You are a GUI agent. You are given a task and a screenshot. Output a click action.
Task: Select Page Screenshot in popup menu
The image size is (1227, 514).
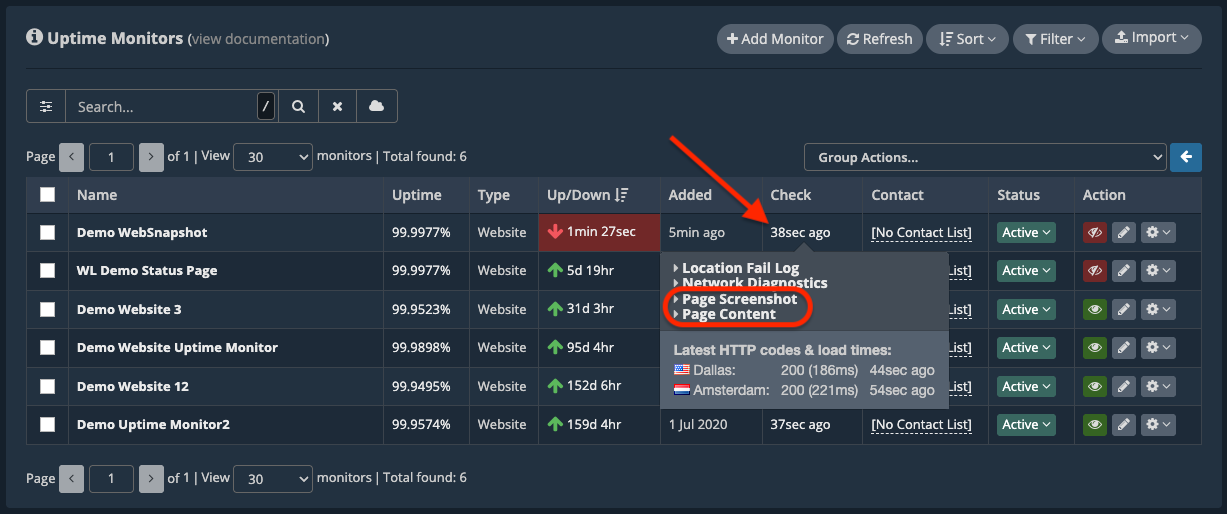click(739, 299)
